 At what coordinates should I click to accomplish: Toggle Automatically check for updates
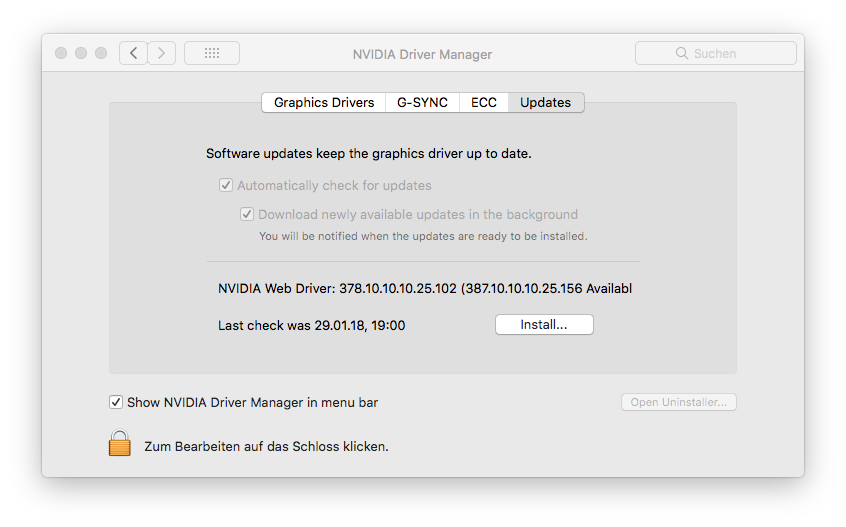[x=226, y=185]
